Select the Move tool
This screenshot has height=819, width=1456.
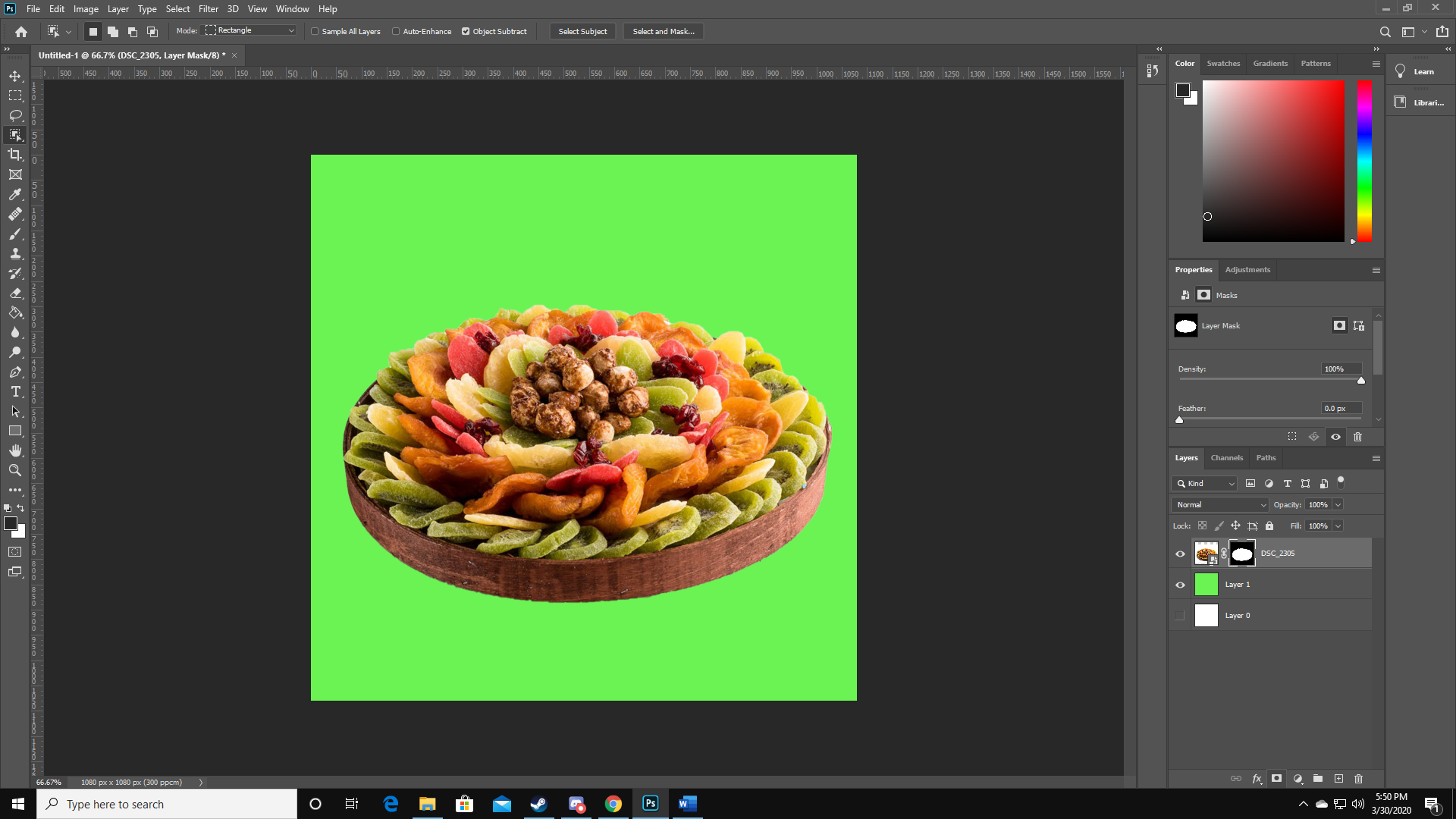tap(15, 76)
